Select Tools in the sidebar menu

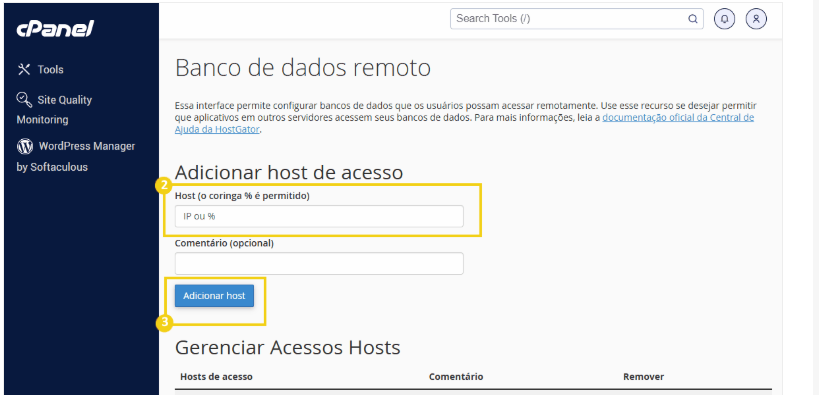click(51, 69)
